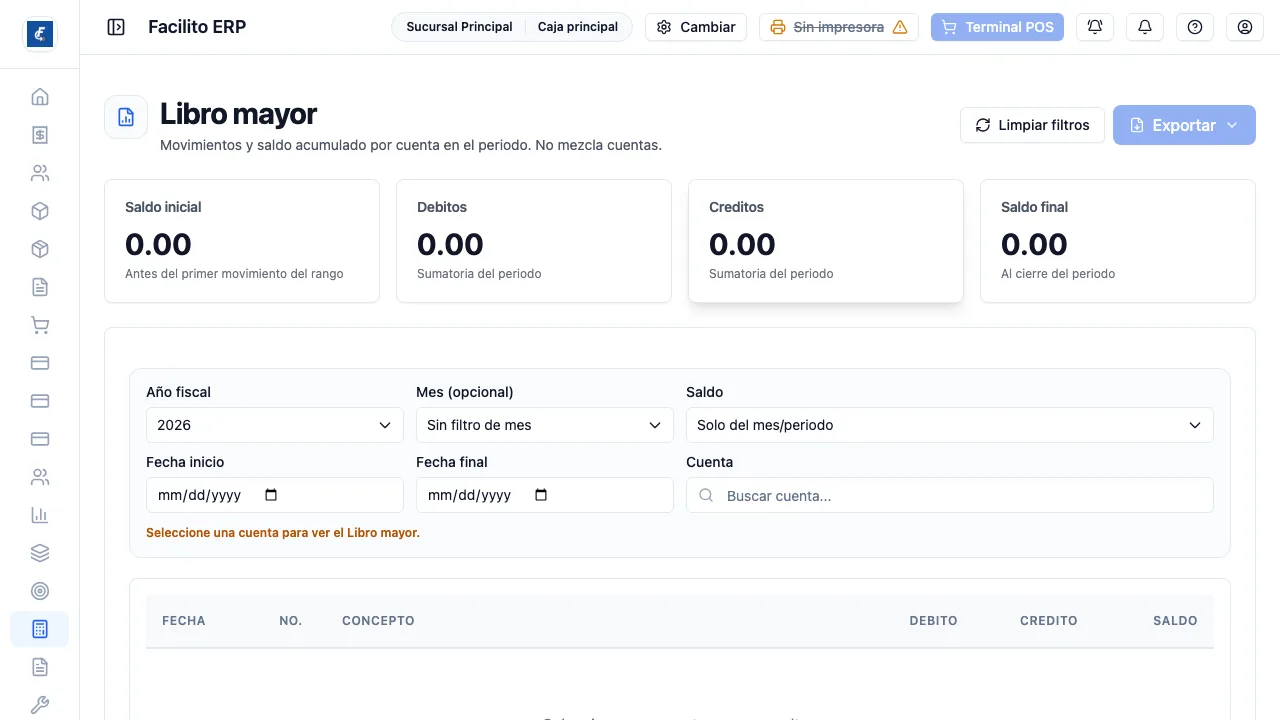Open the Terminal POS button
1280x720 pixels.
click(x=997, y=27)
